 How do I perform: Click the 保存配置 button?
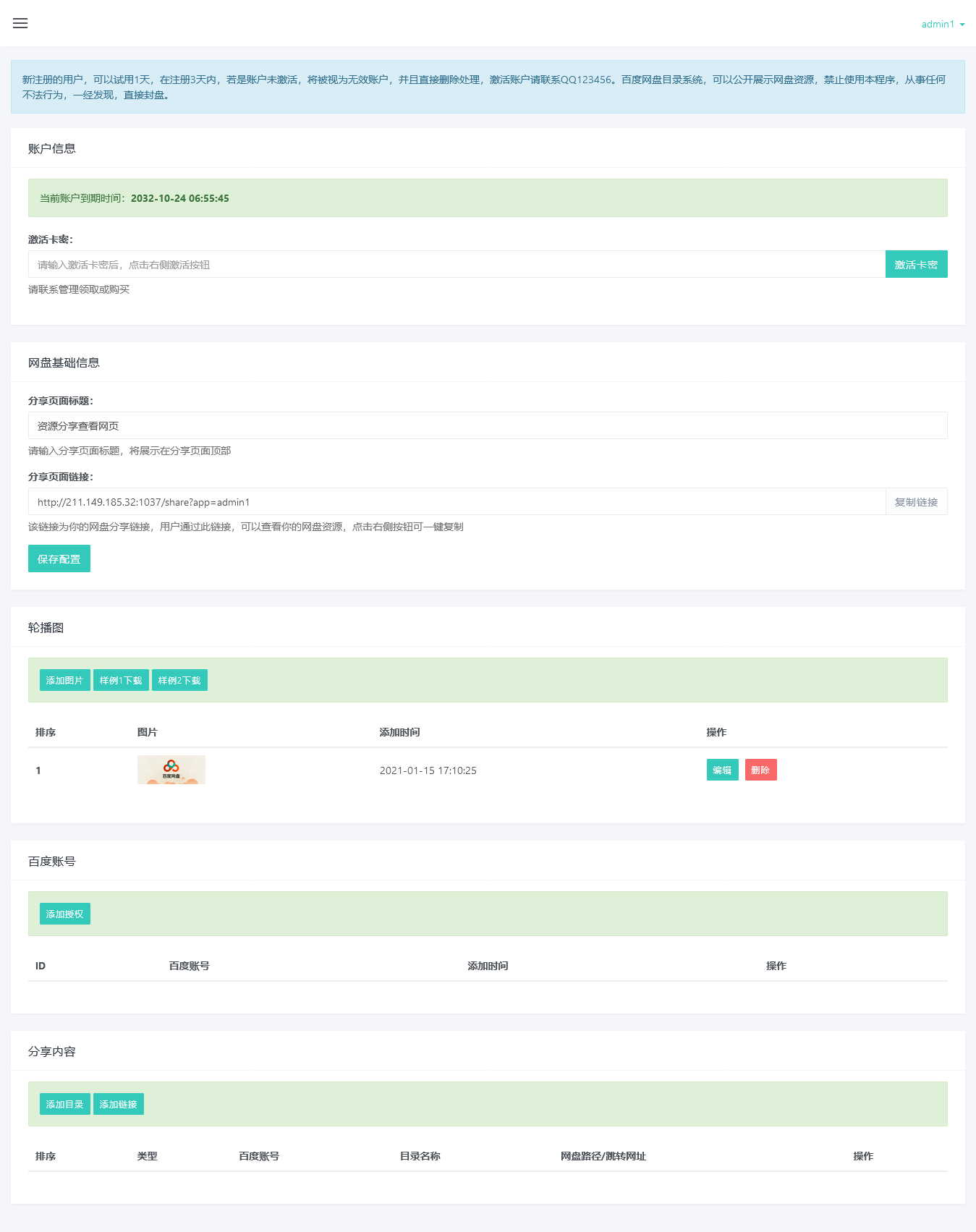coord(59,558)
